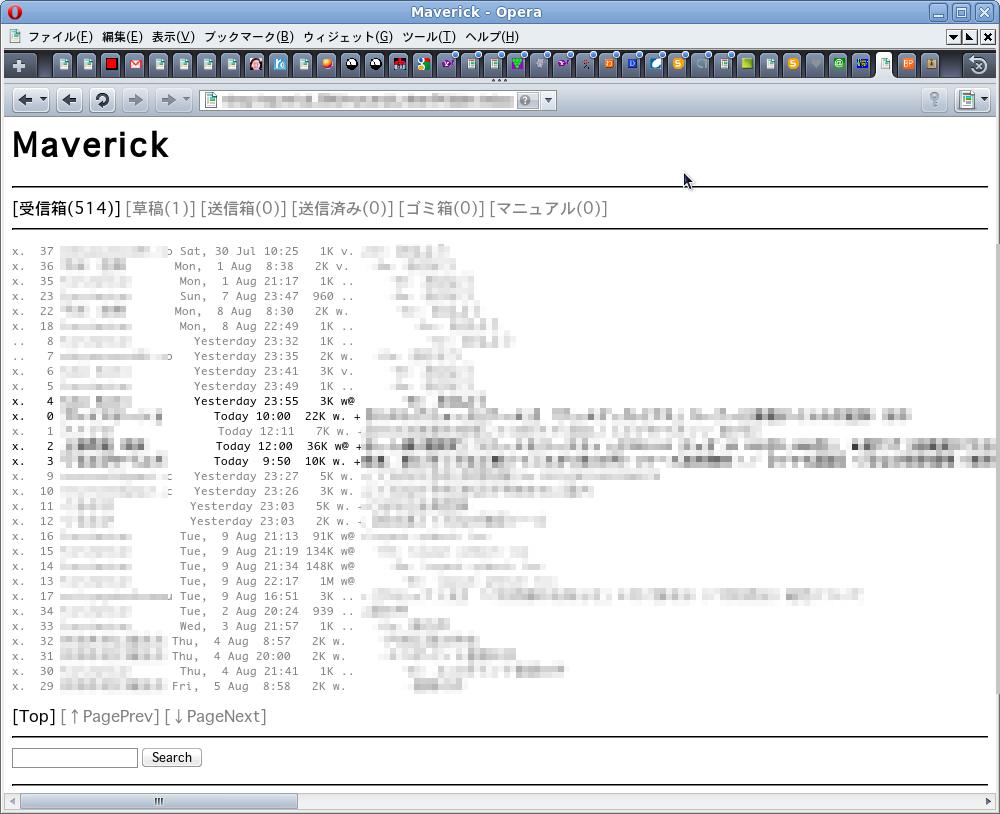Click the Search button
This screenshot has width=1000, height=814.
tap(172, 758)
